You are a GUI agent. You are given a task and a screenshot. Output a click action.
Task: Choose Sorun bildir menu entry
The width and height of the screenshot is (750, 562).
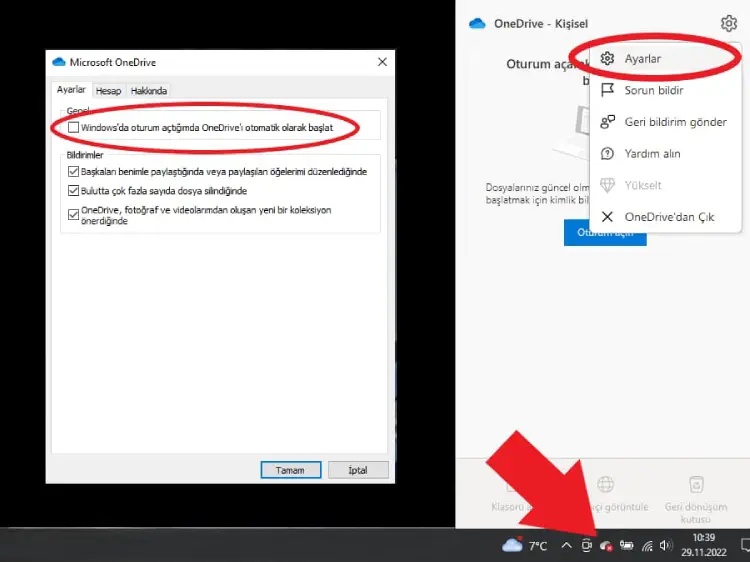click(x=665, y=90)
